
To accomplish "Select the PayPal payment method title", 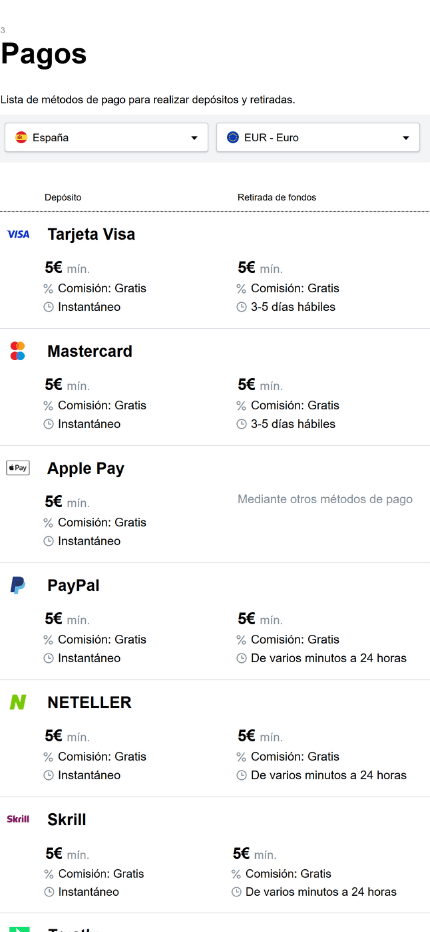I will pyautogui.click(x=73, y=585).
